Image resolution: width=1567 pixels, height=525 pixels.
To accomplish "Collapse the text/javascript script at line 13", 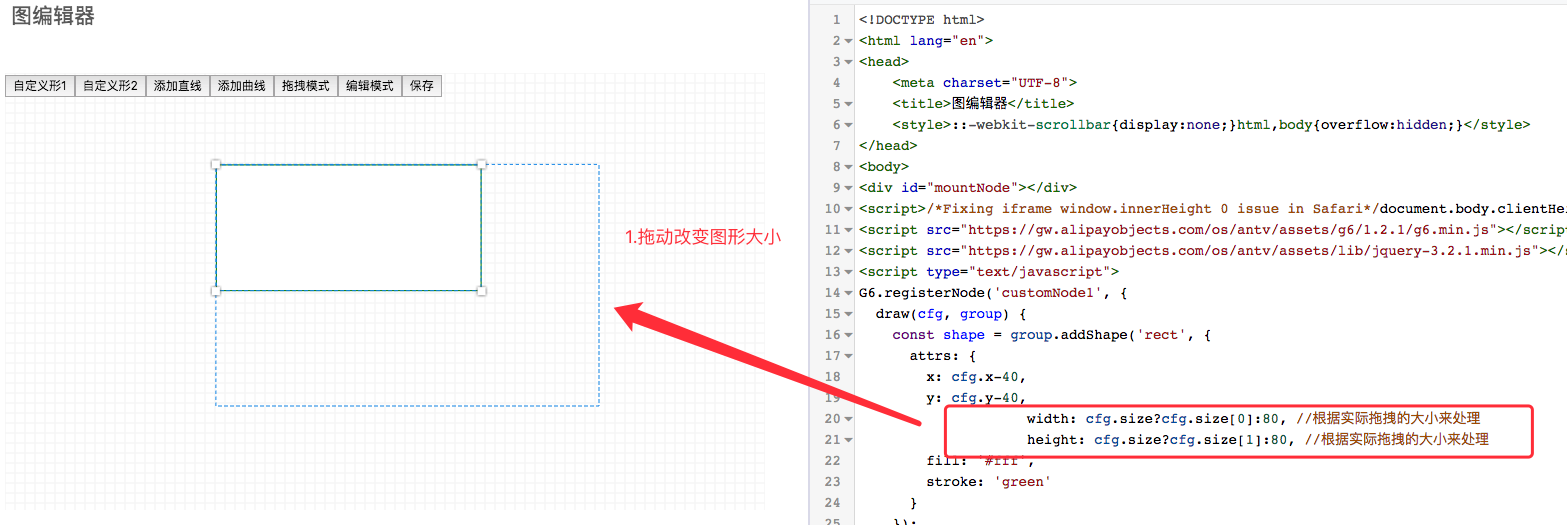I will (x=847, y=272).
